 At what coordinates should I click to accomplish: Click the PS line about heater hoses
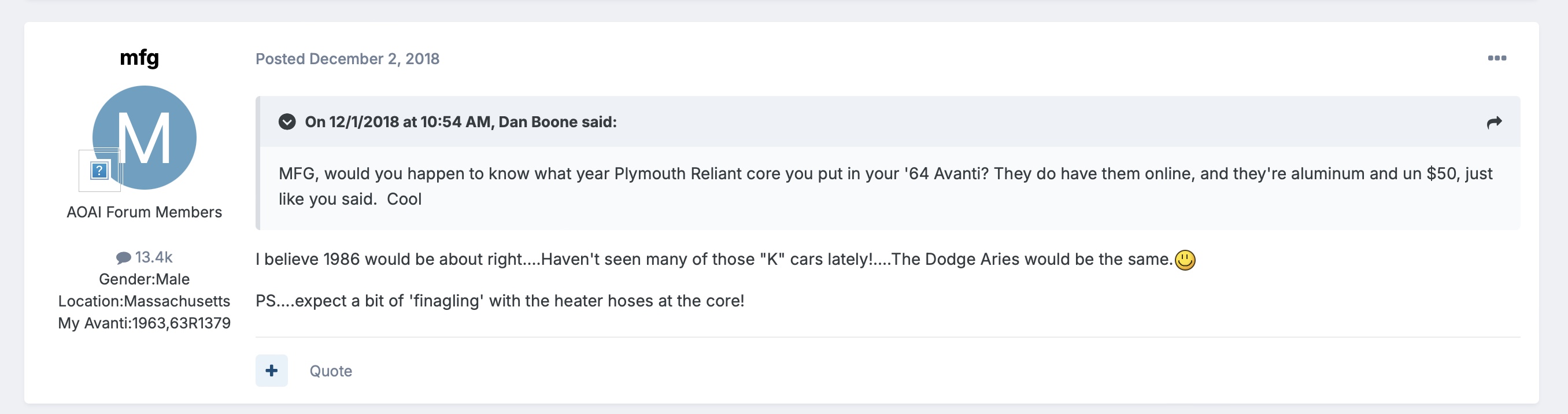[499, 301]
